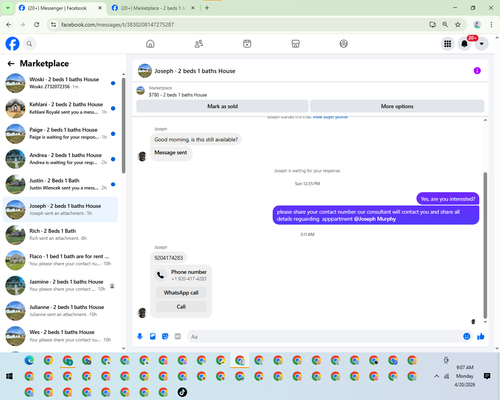Open browser zoom magnifier icon
The image size is (500, 400).
445,24
